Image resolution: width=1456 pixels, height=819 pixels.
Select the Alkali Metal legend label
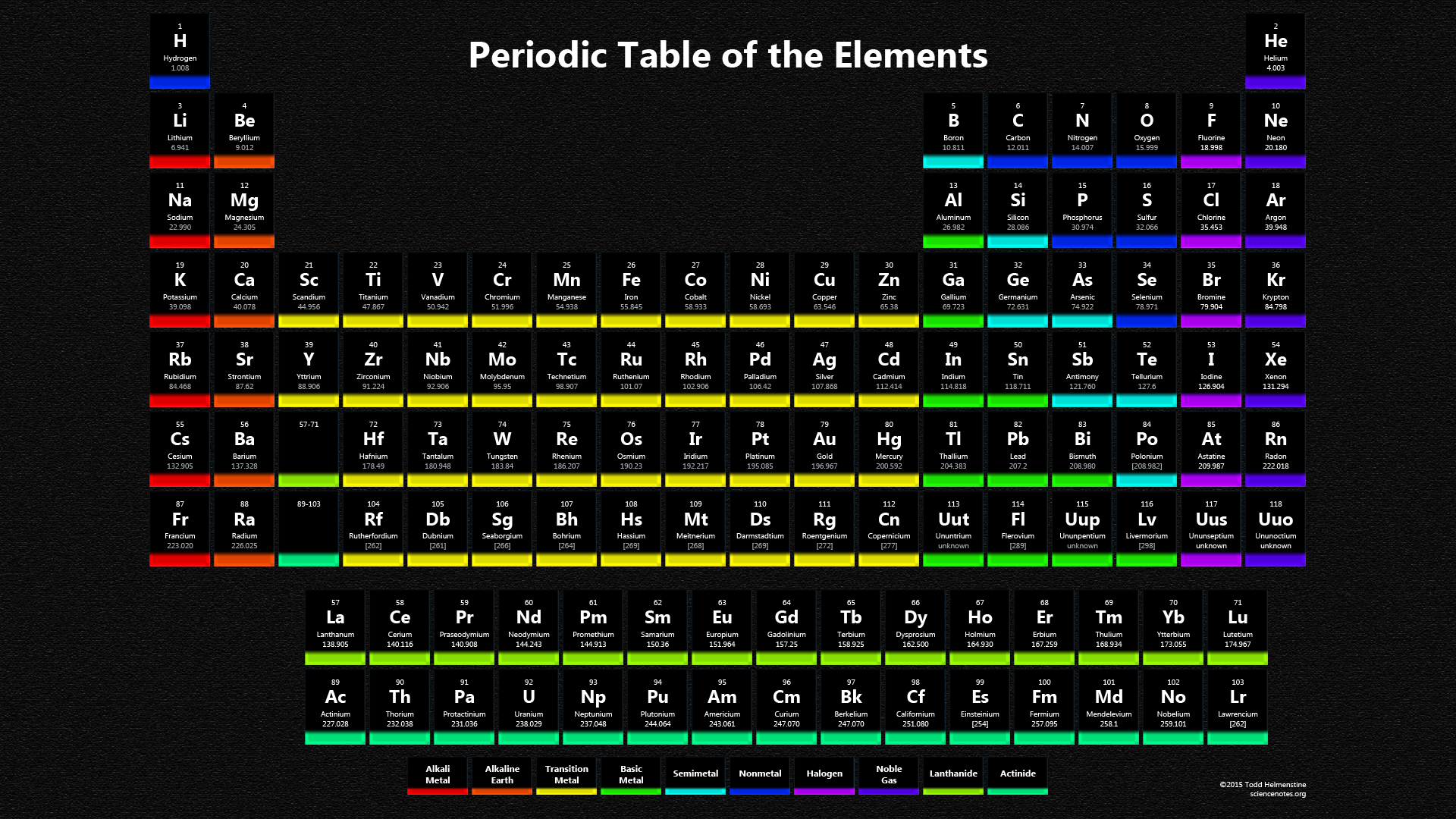437,774
